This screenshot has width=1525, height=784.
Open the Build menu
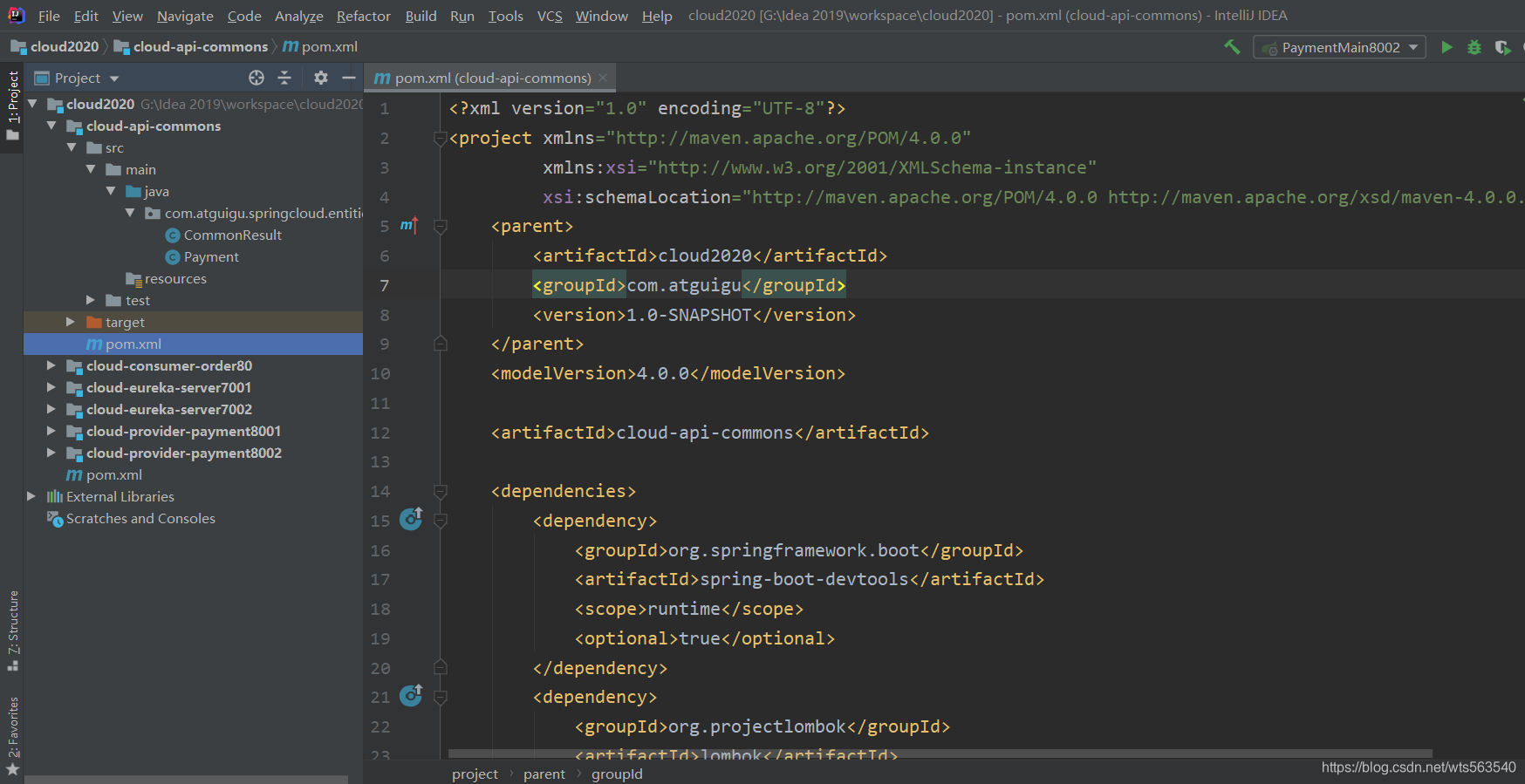pos(421,16)
